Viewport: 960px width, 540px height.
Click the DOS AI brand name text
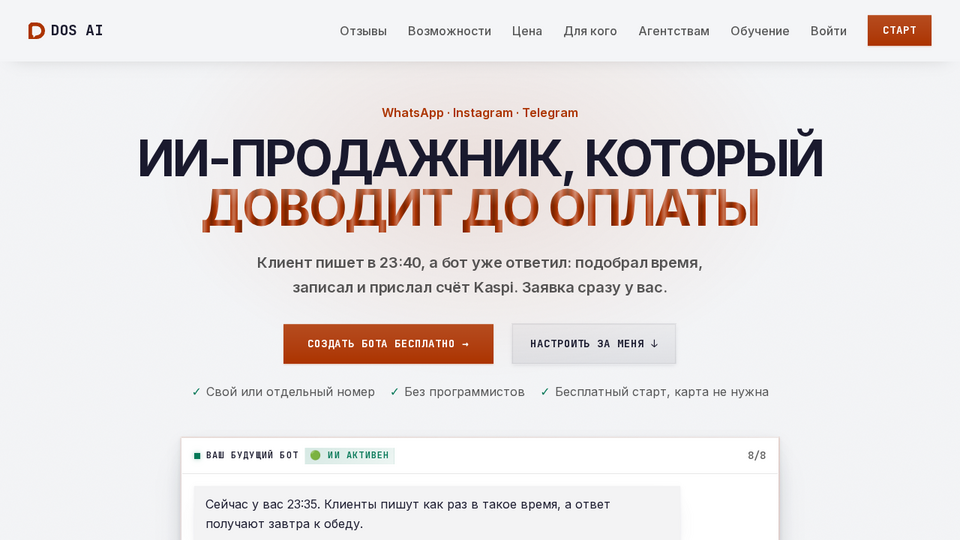tap(77, 31)
